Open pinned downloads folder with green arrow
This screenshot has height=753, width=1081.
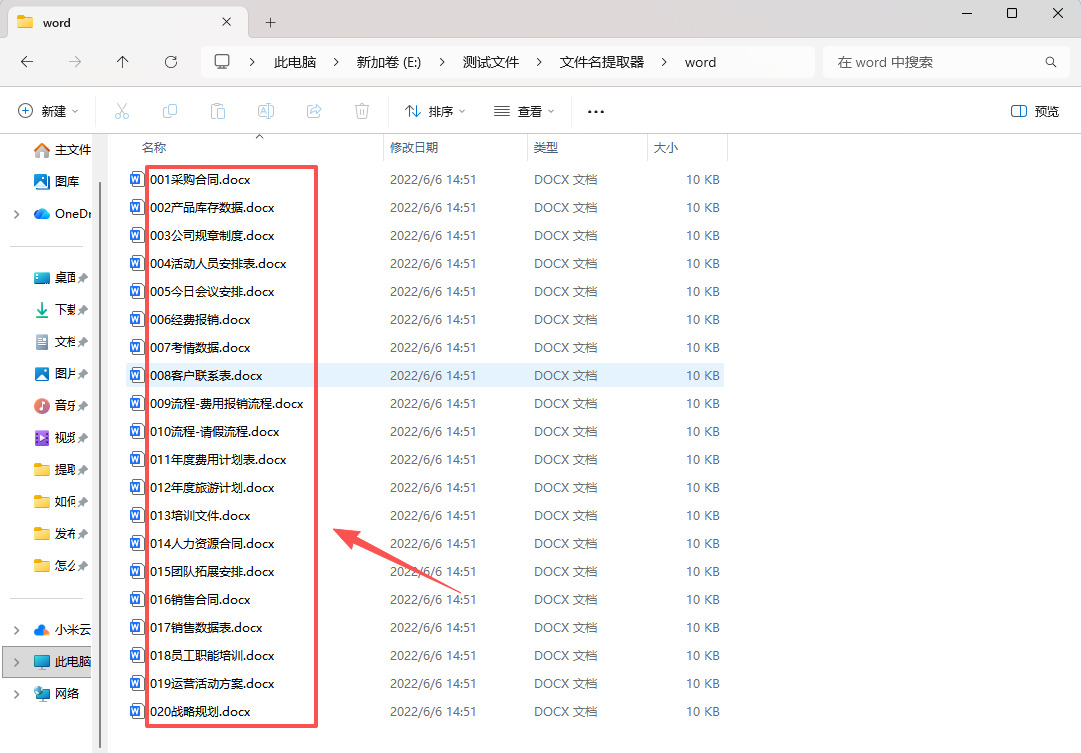coord(61,310)
